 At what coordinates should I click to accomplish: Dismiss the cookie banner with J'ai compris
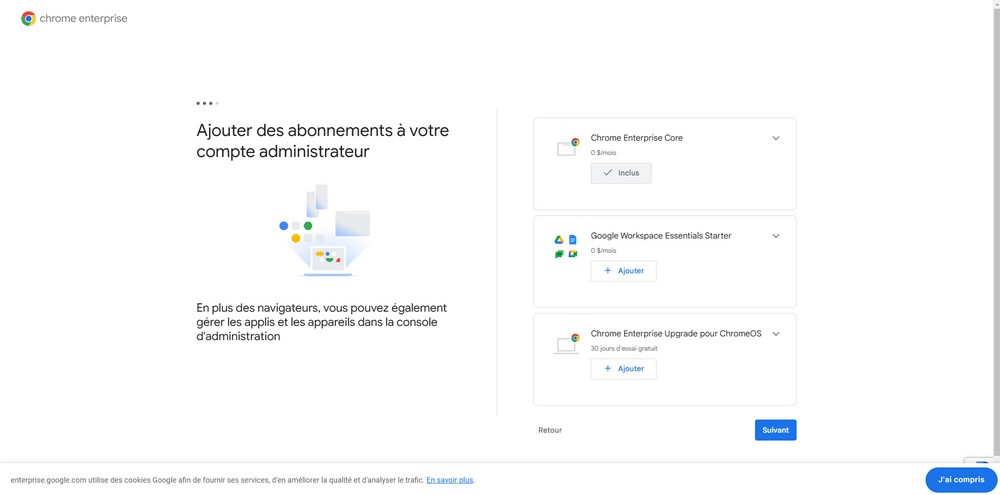pos(960,480)
